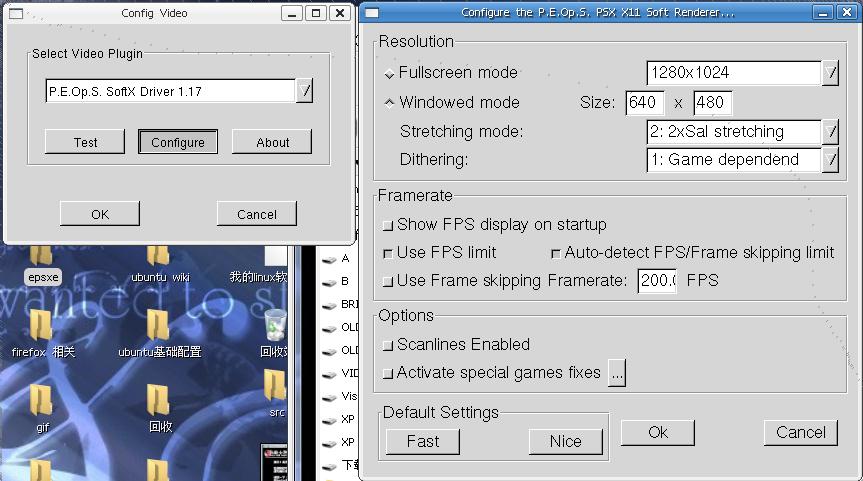The width and height of the screenshot is (863, 481).
Task: Confirm Config Video with OK button
Action: point(100,214)
